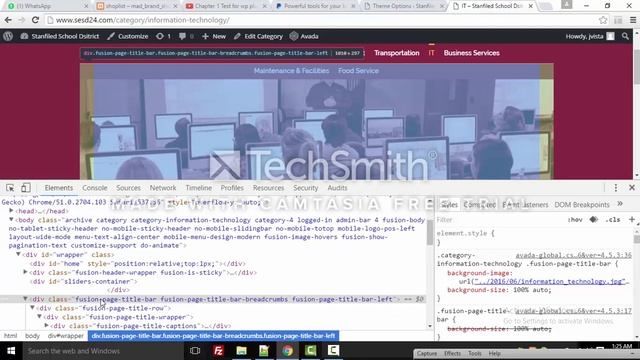Open the information_technology.jpg URL link
This screenshot has height=360, width=640.
tap(550, 281)
